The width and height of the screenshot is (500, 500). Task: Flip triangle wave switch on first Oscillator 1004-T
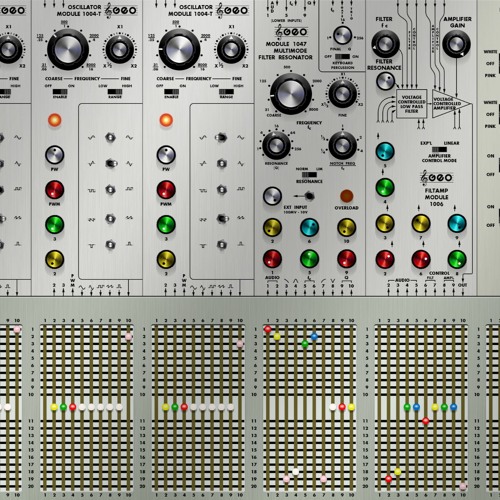click(110, 163)
